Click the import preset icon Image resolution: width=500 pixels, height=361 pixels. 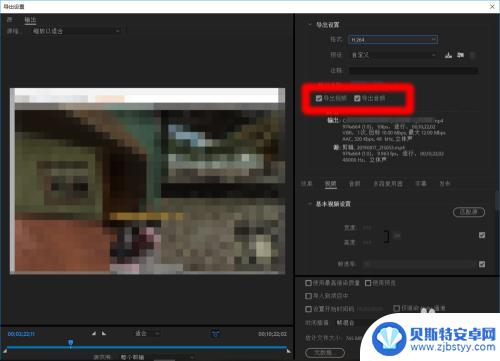click(460, 55)
